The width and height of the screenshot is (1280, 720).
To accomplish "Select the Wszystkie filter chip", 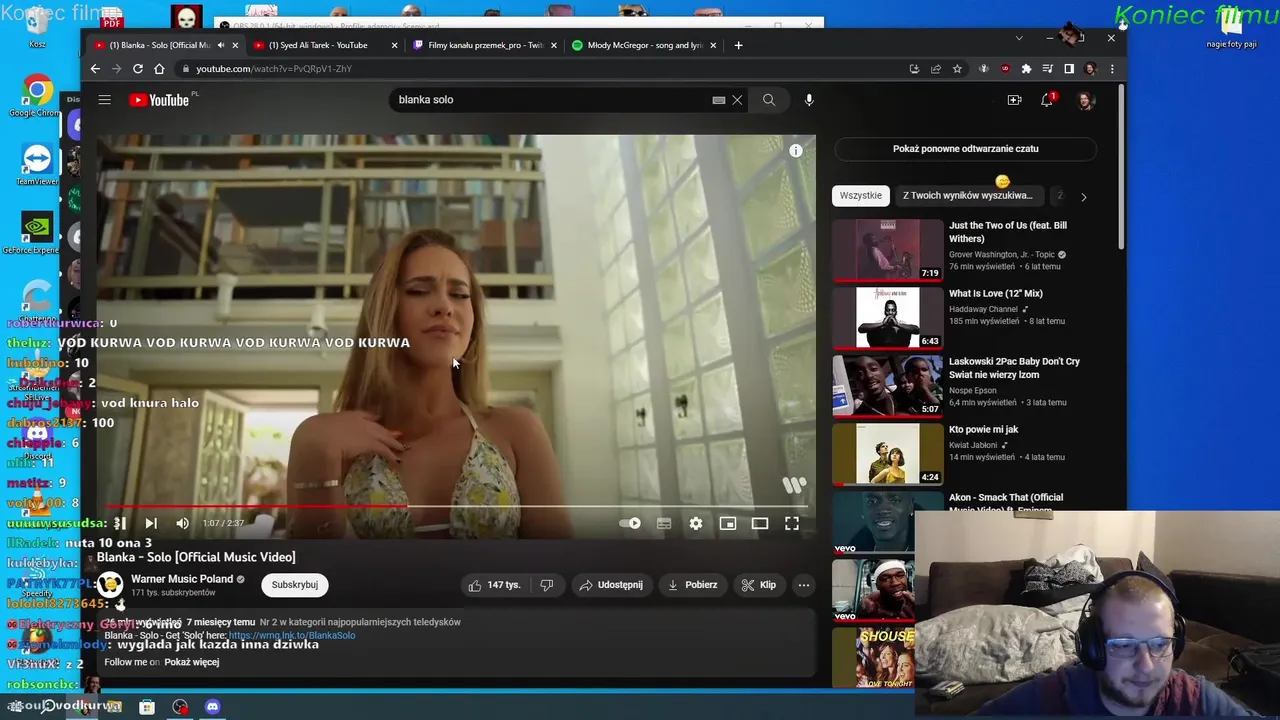I will [x=860, y=196].
